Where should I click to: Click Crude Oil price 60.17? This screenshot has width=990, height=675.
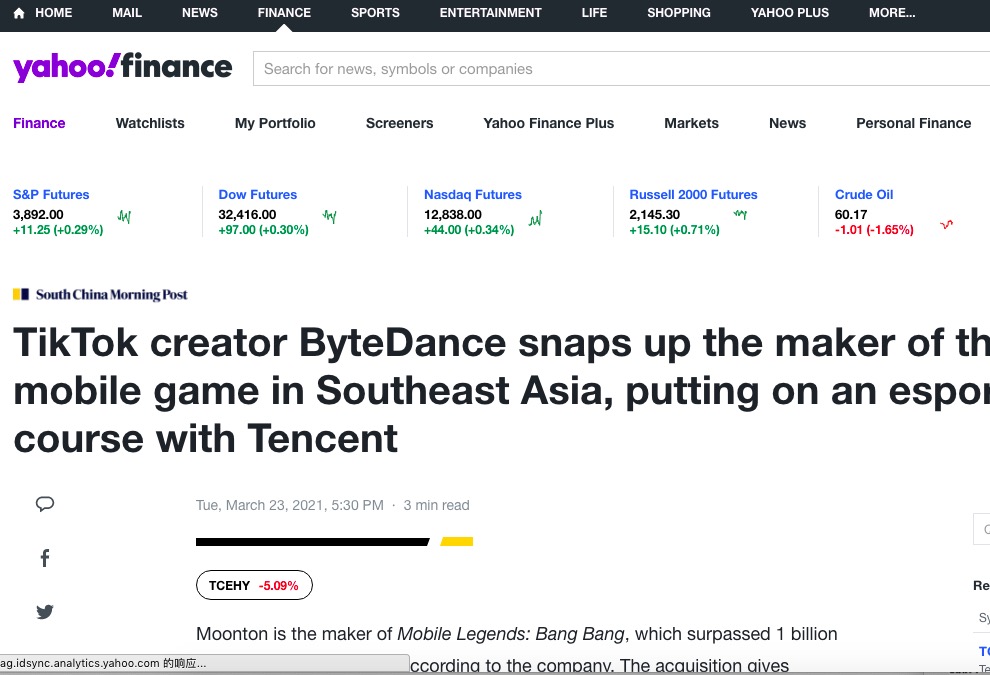(851, 215)
